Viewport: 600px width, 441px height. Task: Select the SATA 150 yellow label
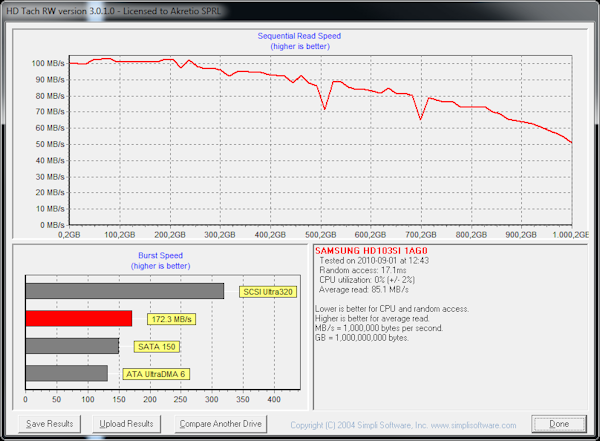156,346
